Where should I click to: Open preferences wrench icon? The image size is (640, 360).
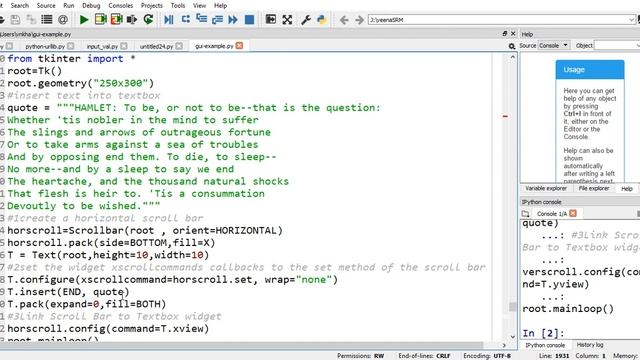click(x=306, y=19)
